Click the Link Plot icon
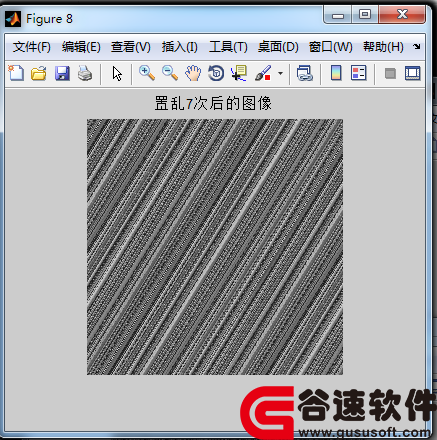This screenshot has width=437, height=440. click(305, 73)
